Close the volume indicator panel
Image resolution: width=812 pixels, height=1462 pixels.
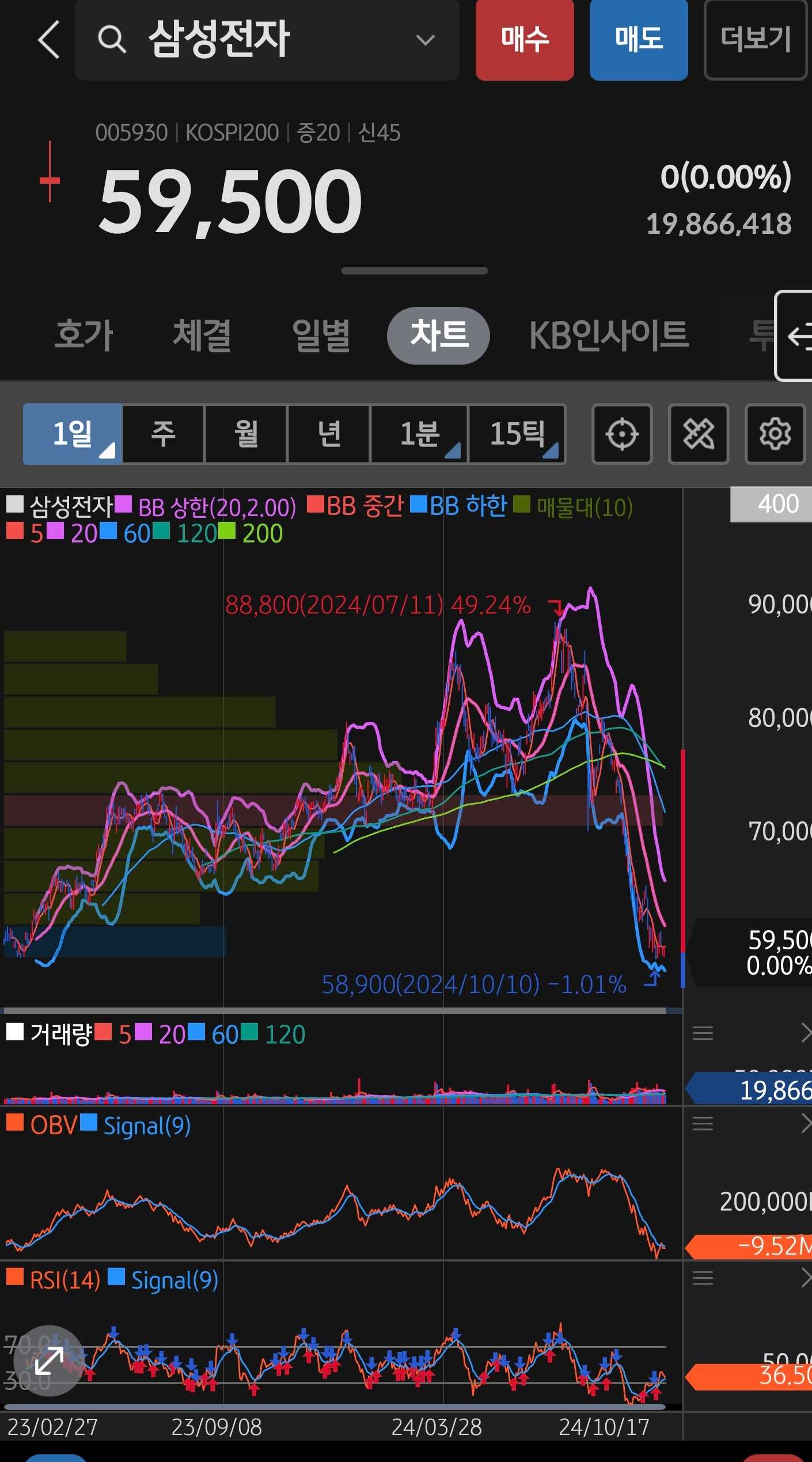(x=806, y=1033)
